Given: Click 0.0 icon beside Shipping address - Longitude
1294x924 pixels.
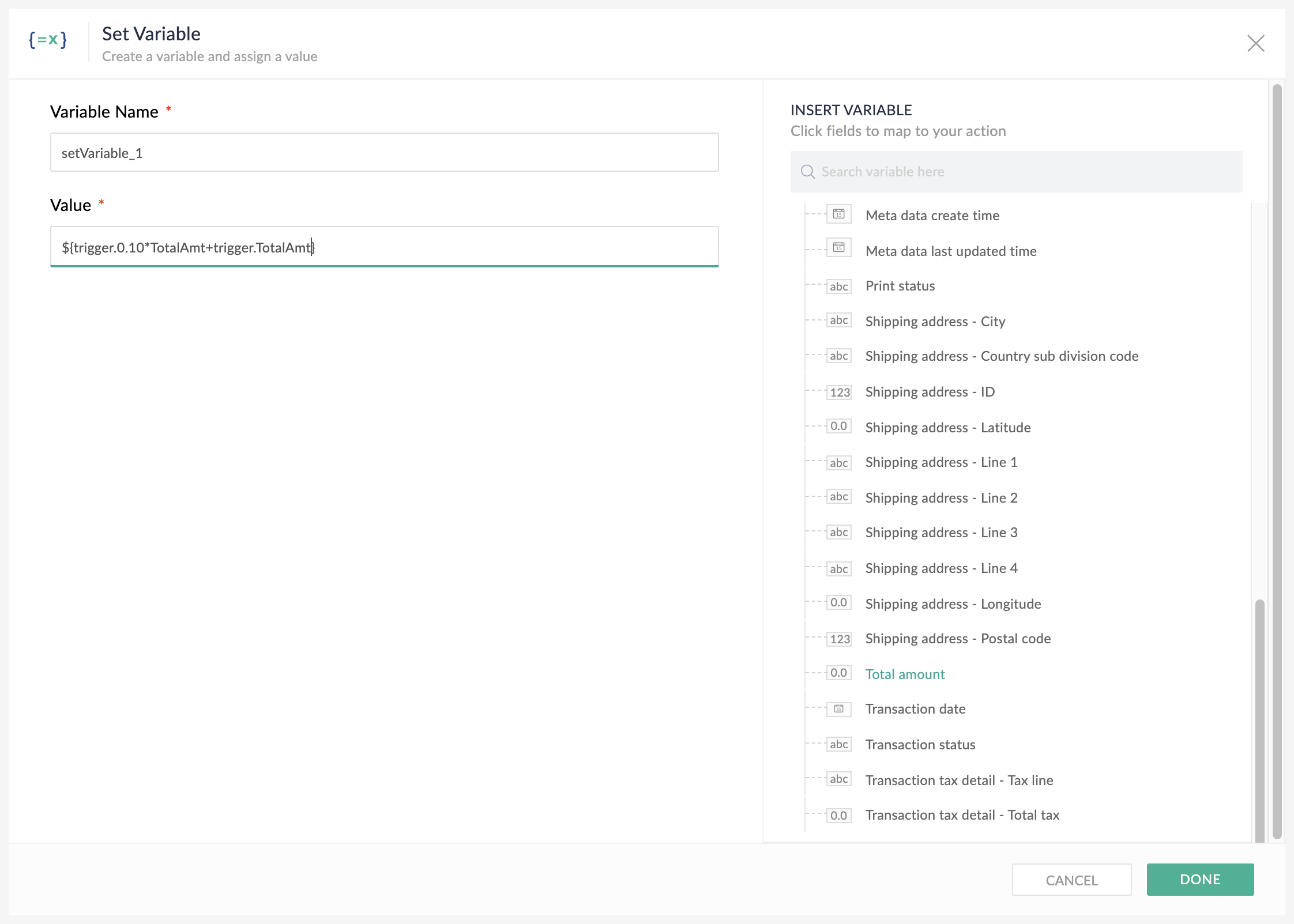Looking at the screenshot, I should click(839, 603).
